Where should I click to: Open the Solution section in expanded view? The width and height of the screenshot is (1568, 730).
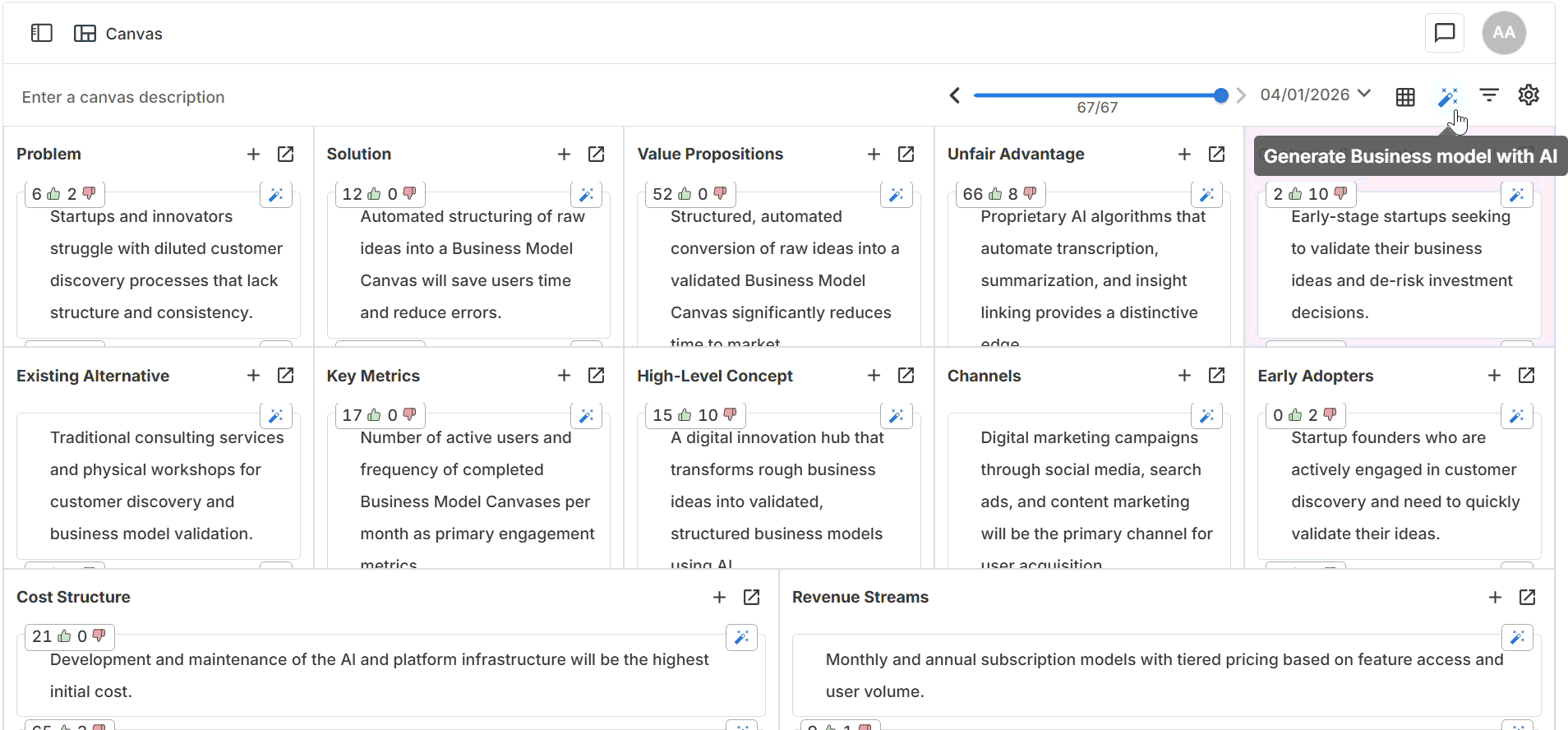coord(596,155)
